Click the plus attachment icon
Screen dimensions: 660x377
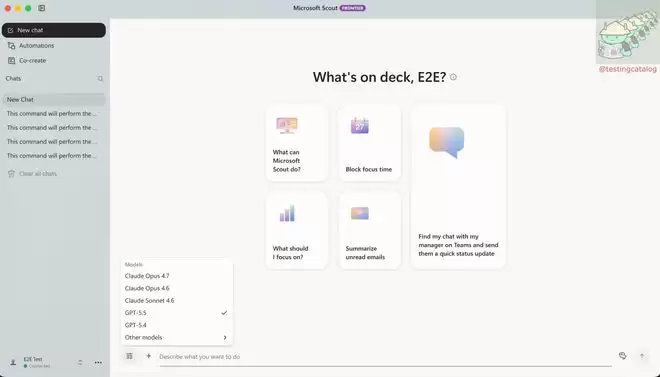click(148, 356)
